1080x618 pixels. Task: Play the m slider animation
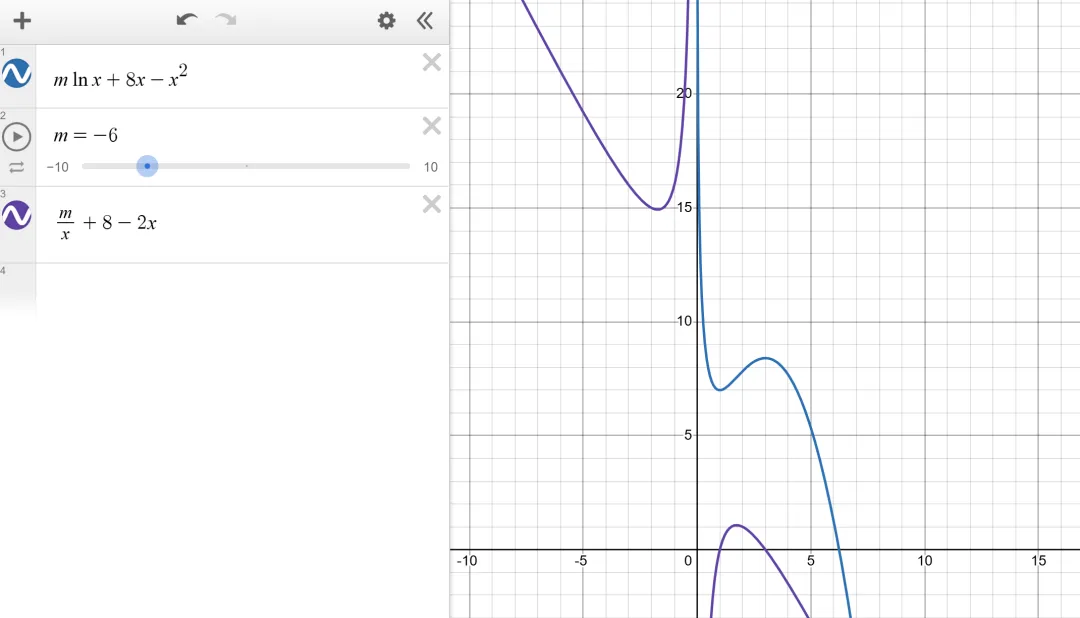click(x=17, y=136)
